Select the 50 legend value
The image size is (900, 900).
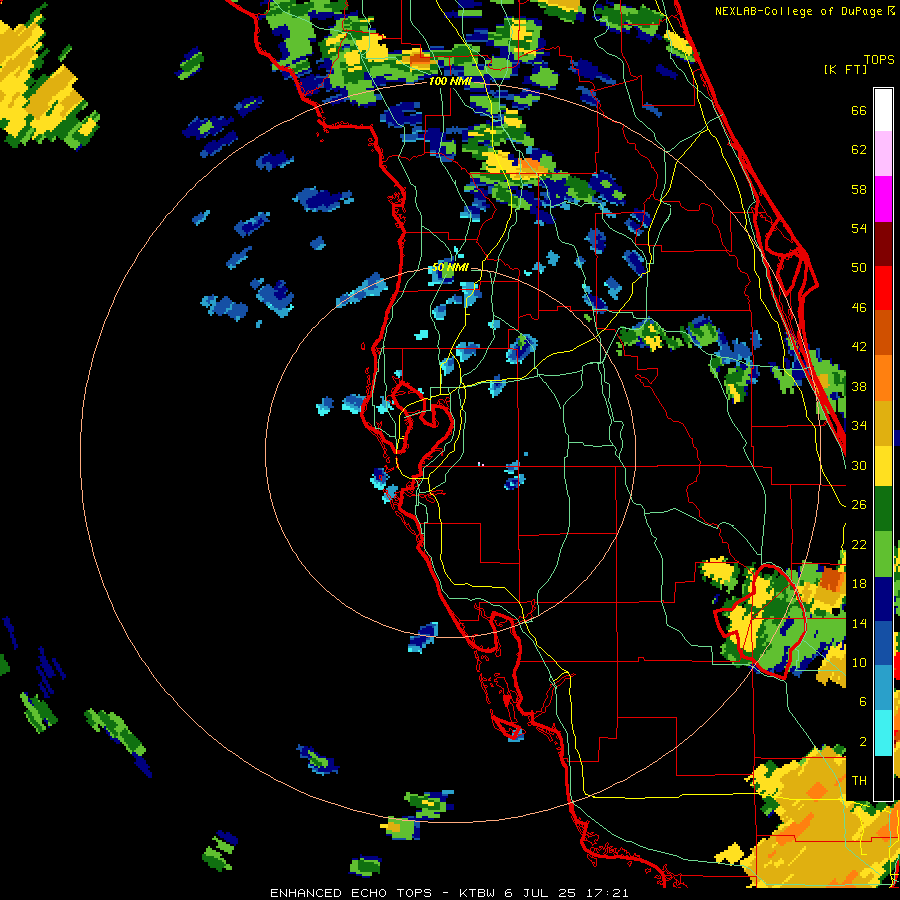coord(859,267)
